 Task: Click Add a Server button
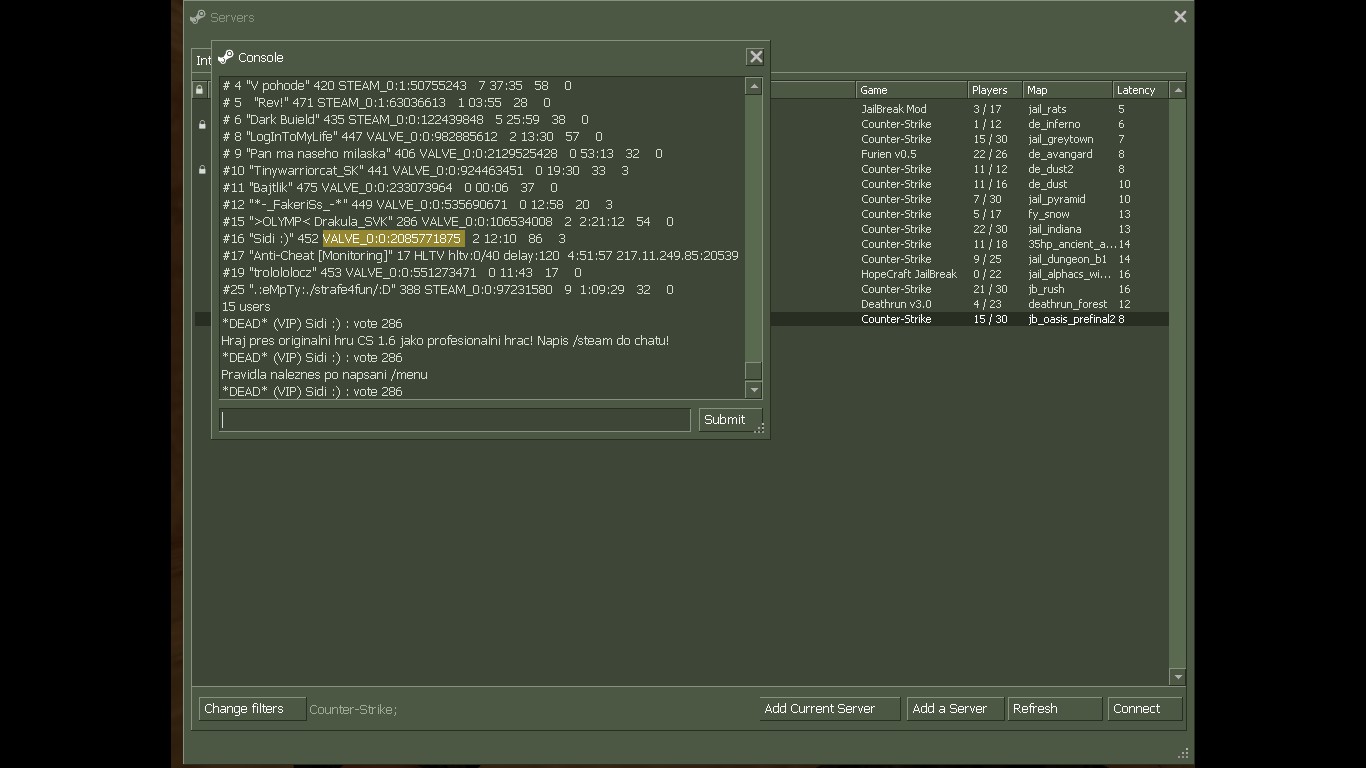[x=954, y=709]
